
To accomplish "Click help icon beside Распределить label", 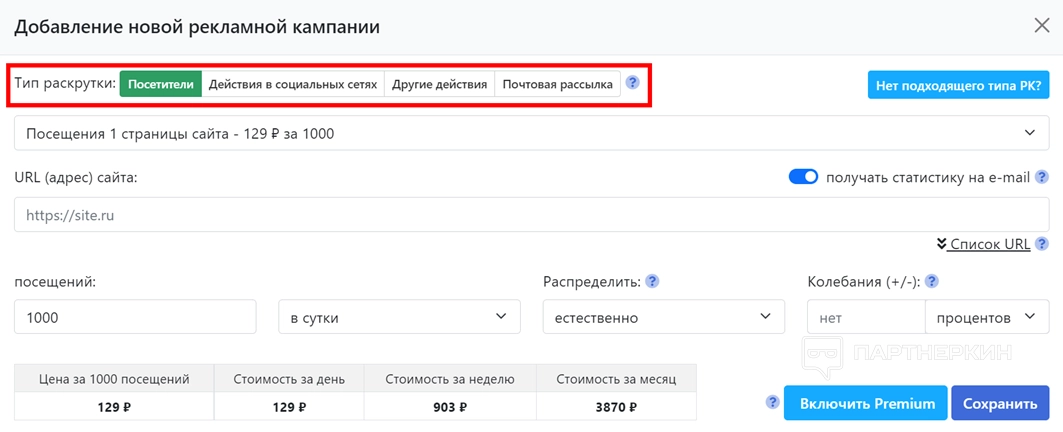I will (652, 281).
